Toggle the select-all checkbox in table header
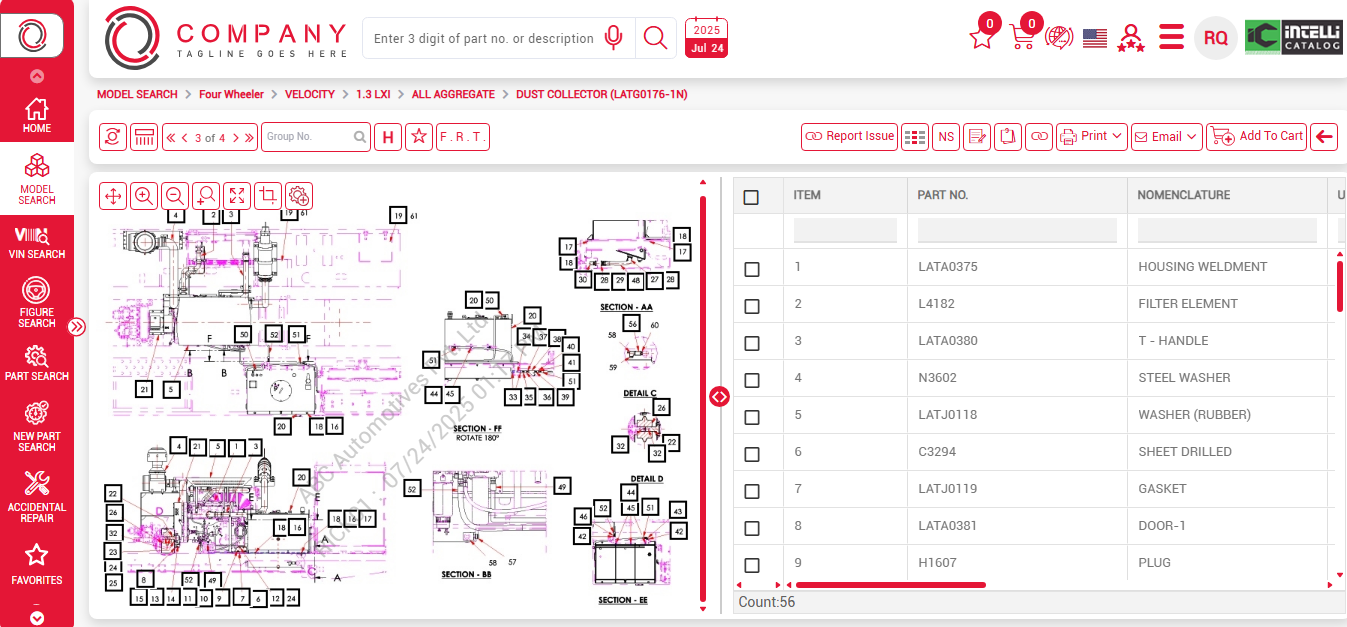Screen dimensions: 1347x627 point(752,197)
